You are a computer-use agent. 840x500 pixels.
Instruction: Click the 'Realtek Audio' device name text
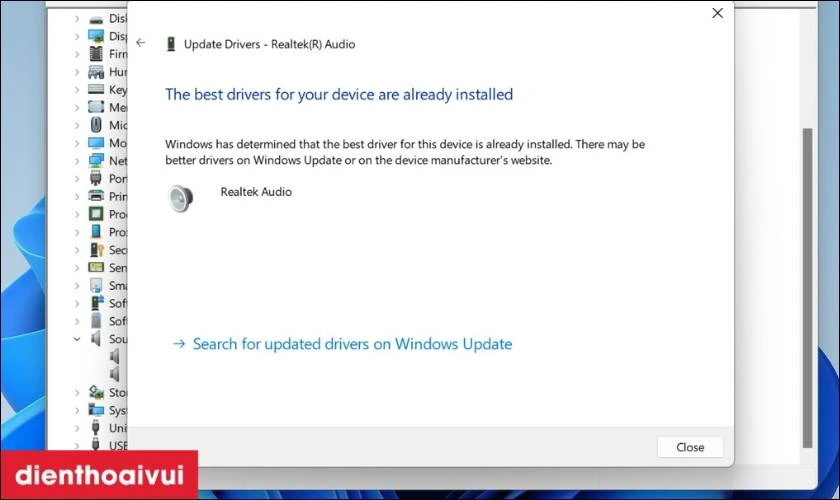(x=256, y=192)
